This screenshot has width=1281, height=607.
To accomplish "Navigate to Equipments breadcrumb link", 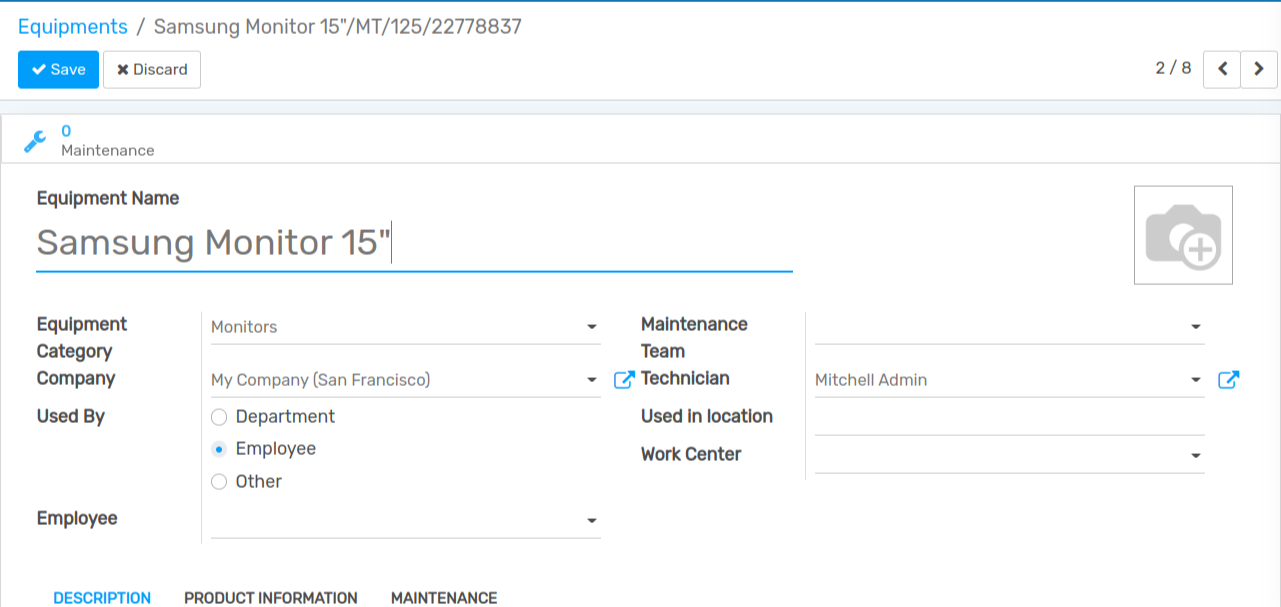I will (73, 27).
